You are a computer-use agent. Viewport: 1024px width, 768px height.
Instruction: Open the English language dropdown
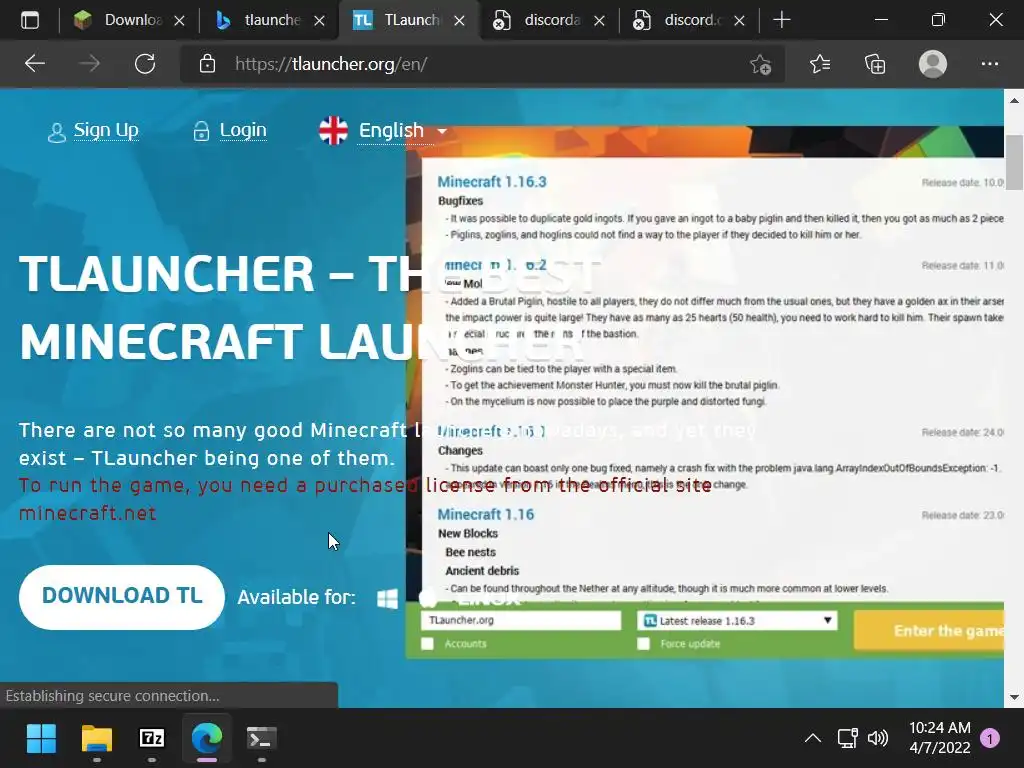[402, 131]
